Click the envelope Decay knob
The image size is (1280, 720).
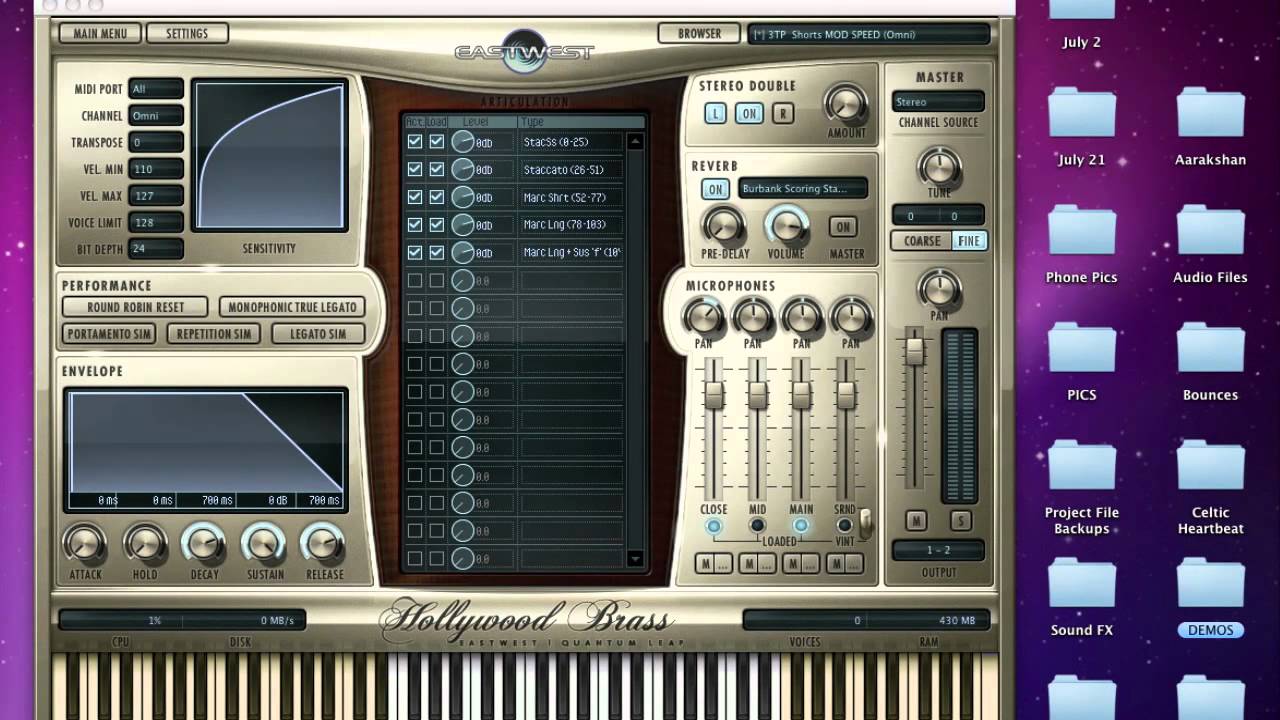click(x=204, y=544)
